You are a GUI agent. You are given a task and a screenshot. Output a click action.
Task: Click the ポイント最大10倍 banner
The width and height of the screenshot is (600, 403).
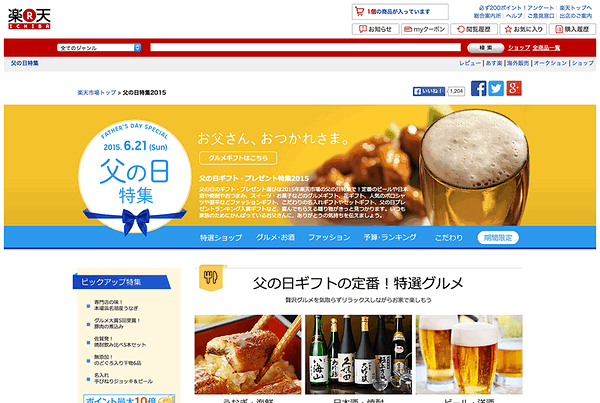click(129, 399)
